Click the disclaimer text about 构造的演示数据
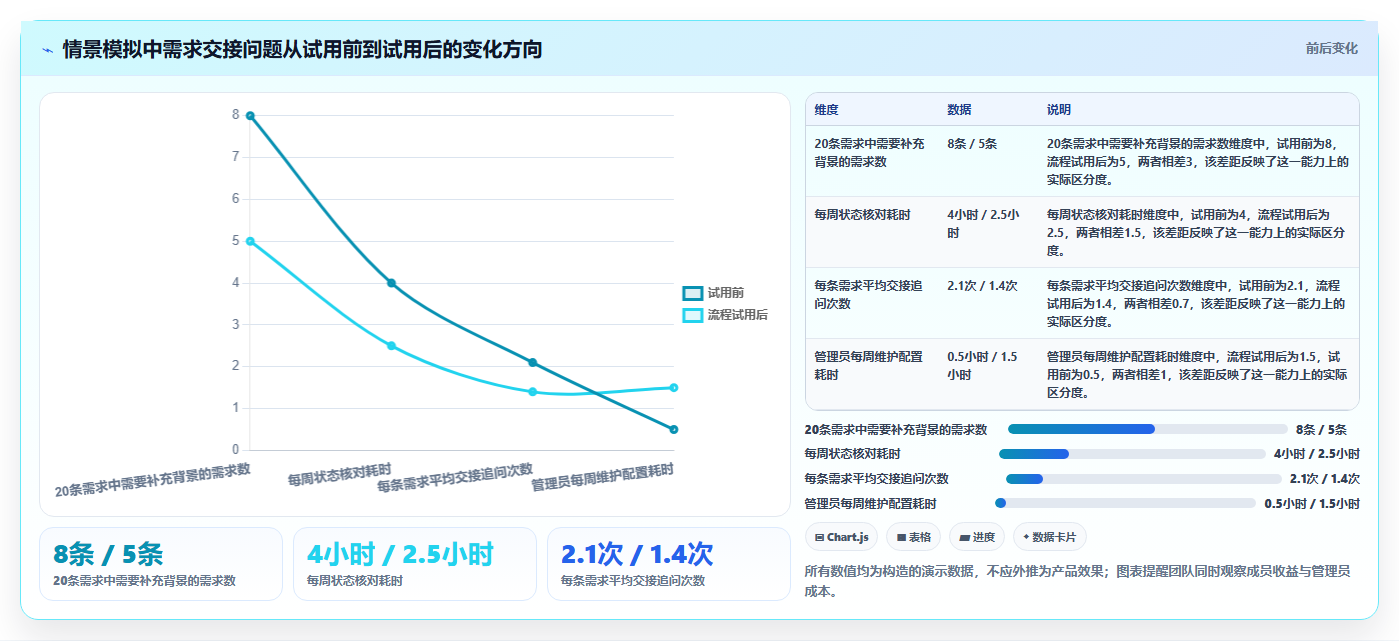1399x641 pixels. click(x=1078, y=581)
